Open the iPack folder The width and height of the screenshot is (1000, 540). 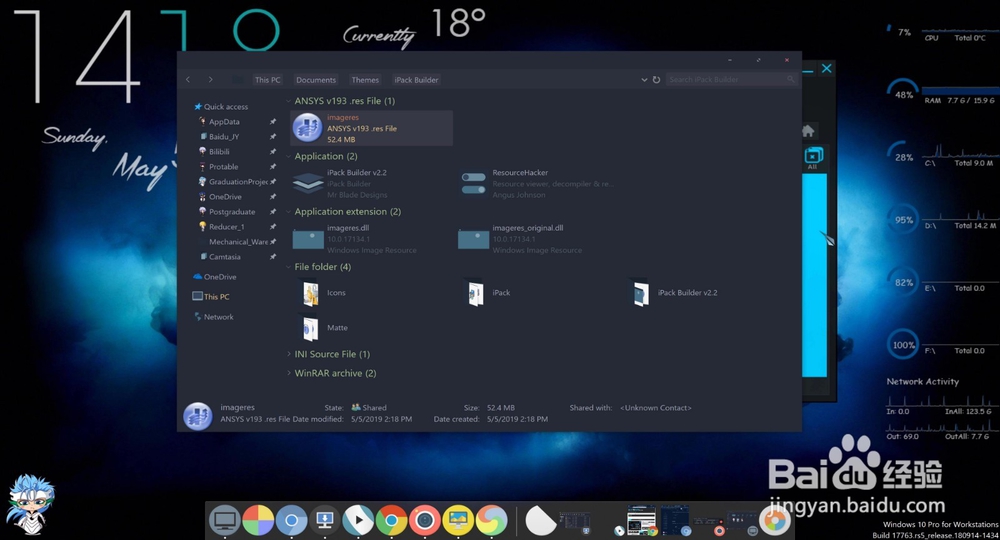pos(488,293)
